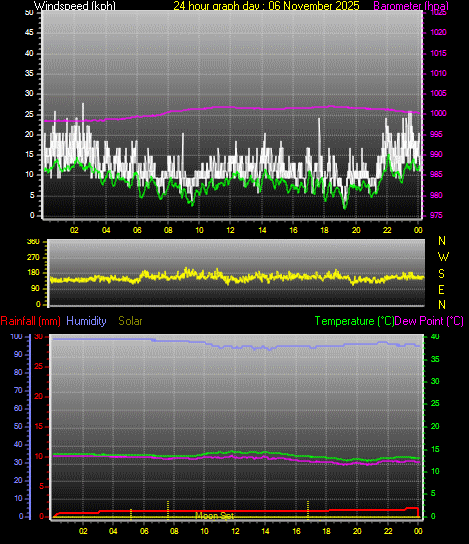The height and width of the screenshot is (544, 469).
Task: Select the Rainfall (mm) legend label
Action: pos(31,321)
